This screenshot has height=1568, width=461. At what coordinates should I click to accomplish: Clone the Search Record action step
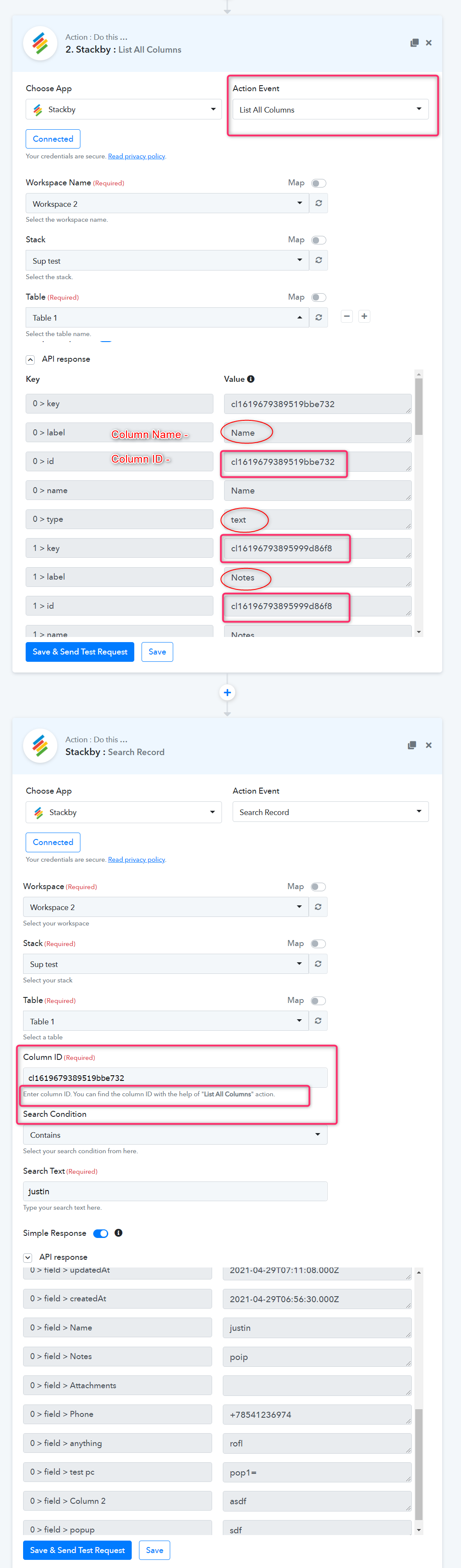pyautogui.click(x=412, y=745)
